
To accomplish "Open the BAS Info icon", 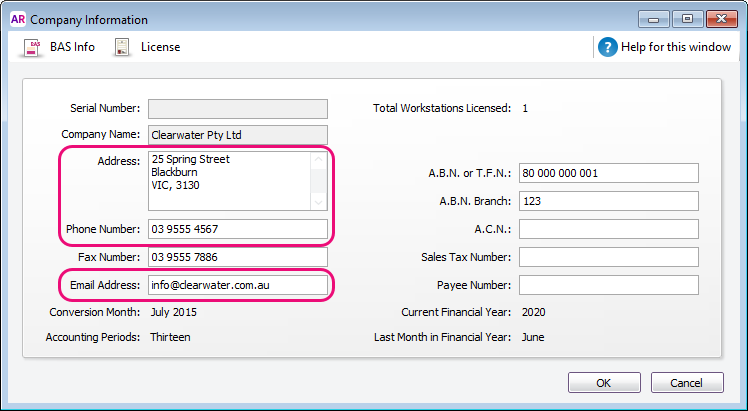I will click(32, 48).
